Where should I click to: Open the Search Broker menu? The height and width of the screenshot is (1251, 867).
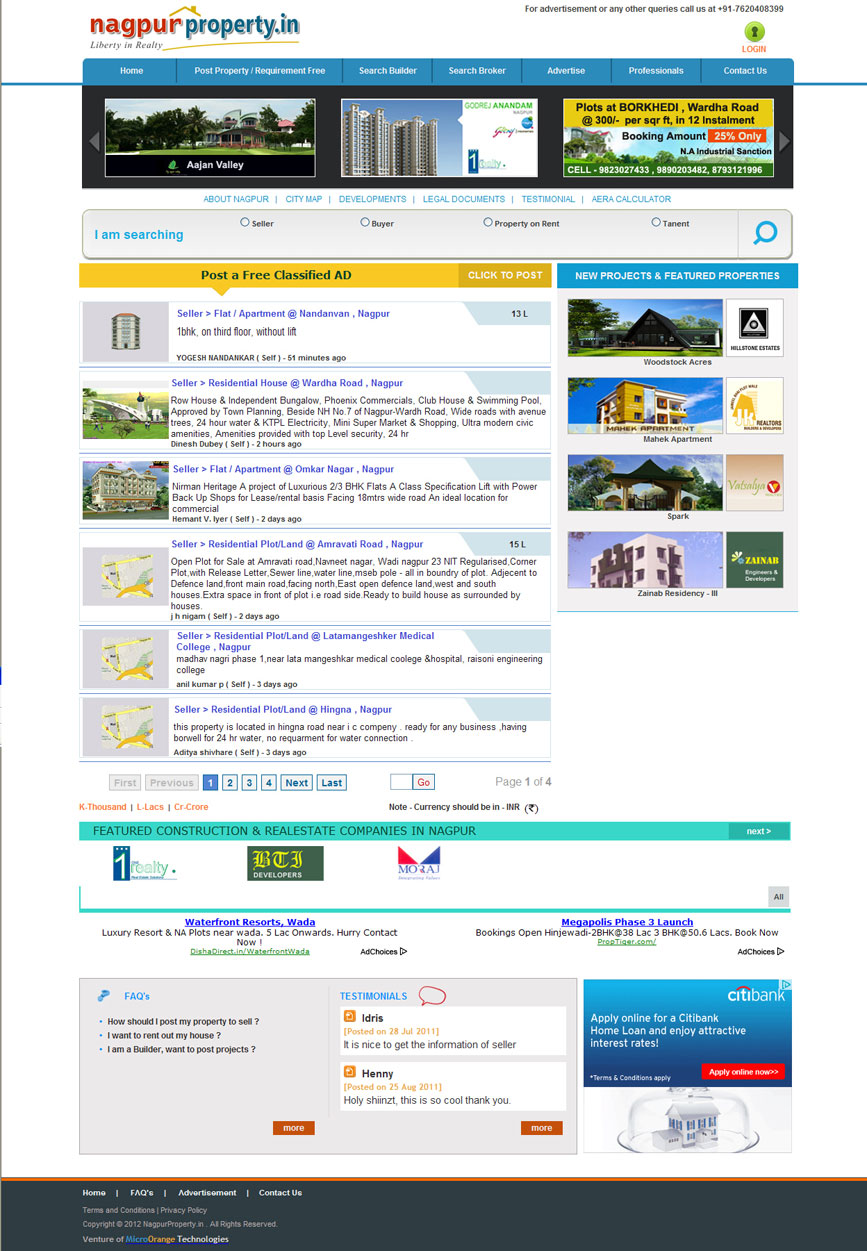click(x=477, y=71)
